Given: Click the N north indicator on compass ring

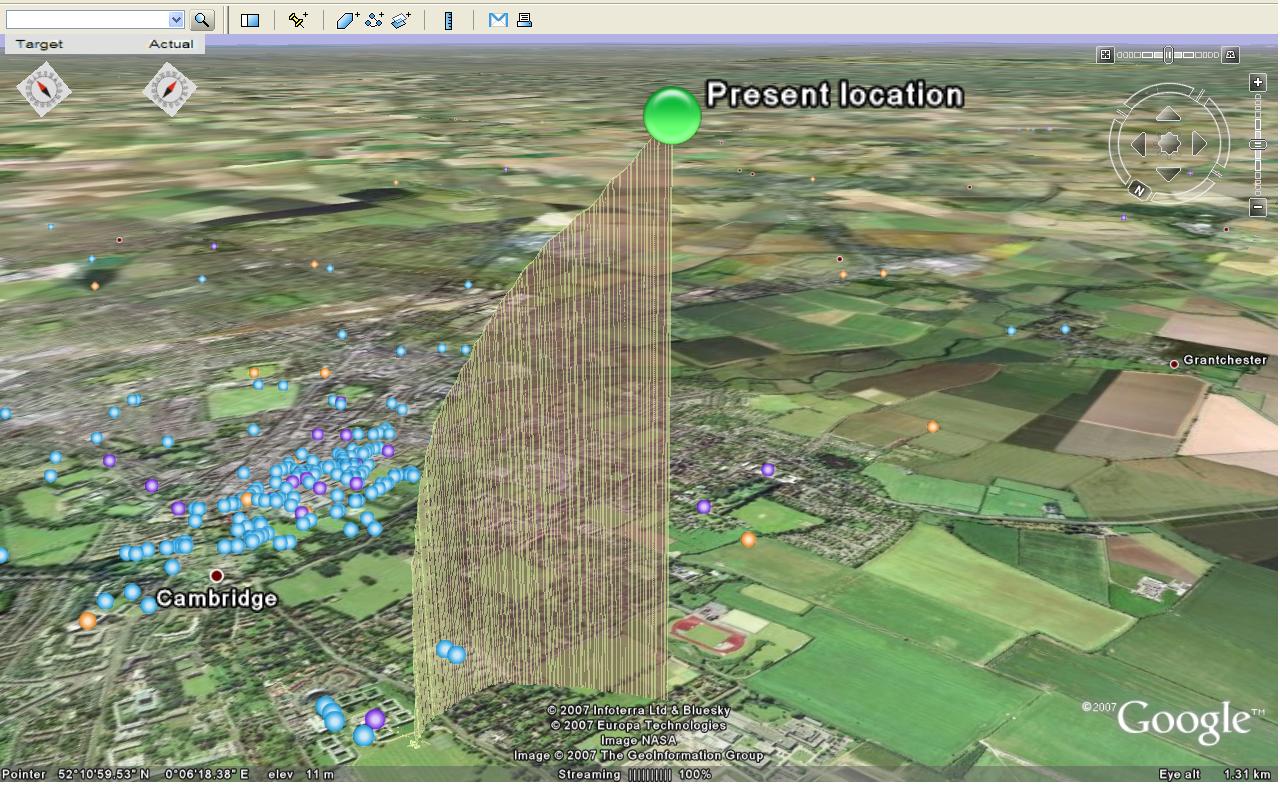Looking at the screenshot, I should [1138, 189].
